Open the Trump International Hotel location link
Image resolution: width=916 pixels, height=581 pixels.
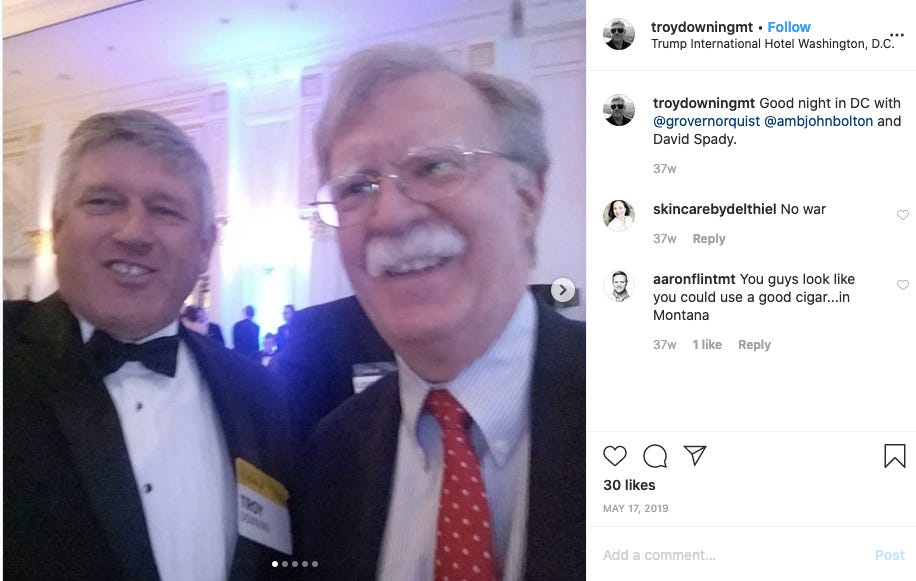[772, 44]
